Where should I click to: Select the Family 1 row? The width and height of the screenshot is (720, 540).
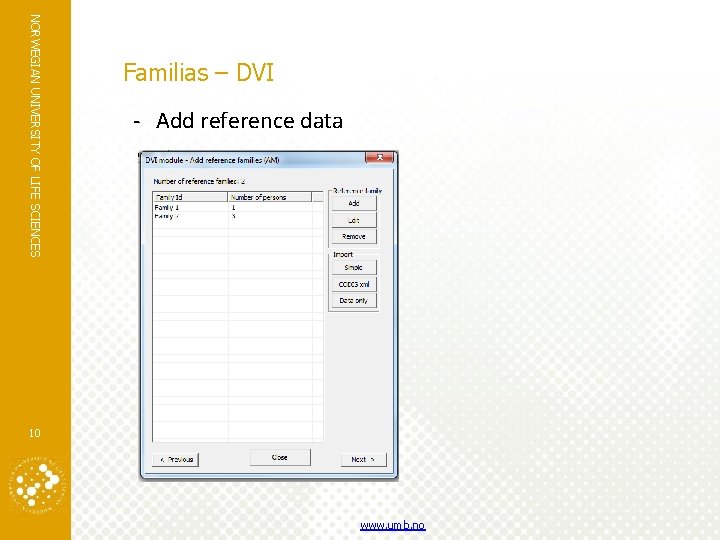[238, 208]
